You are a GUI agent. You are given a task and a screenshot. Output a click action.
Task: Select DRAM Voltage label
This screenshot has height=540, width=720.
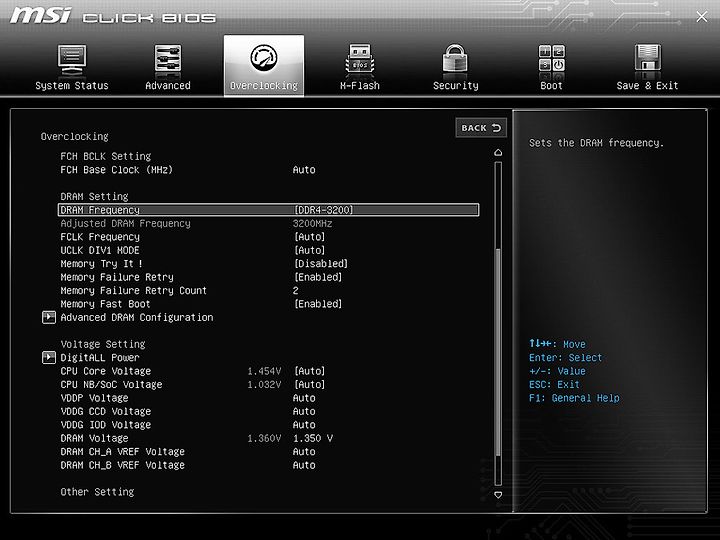pyautogui.click(x=94, y=438)
